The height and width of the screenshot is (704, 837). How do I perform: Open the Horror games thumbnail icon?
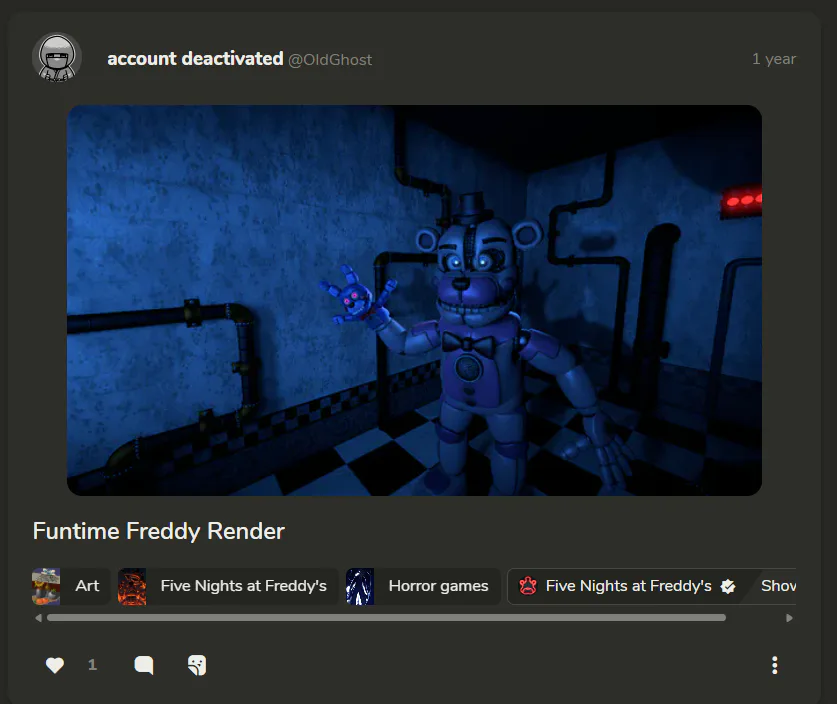360,586
